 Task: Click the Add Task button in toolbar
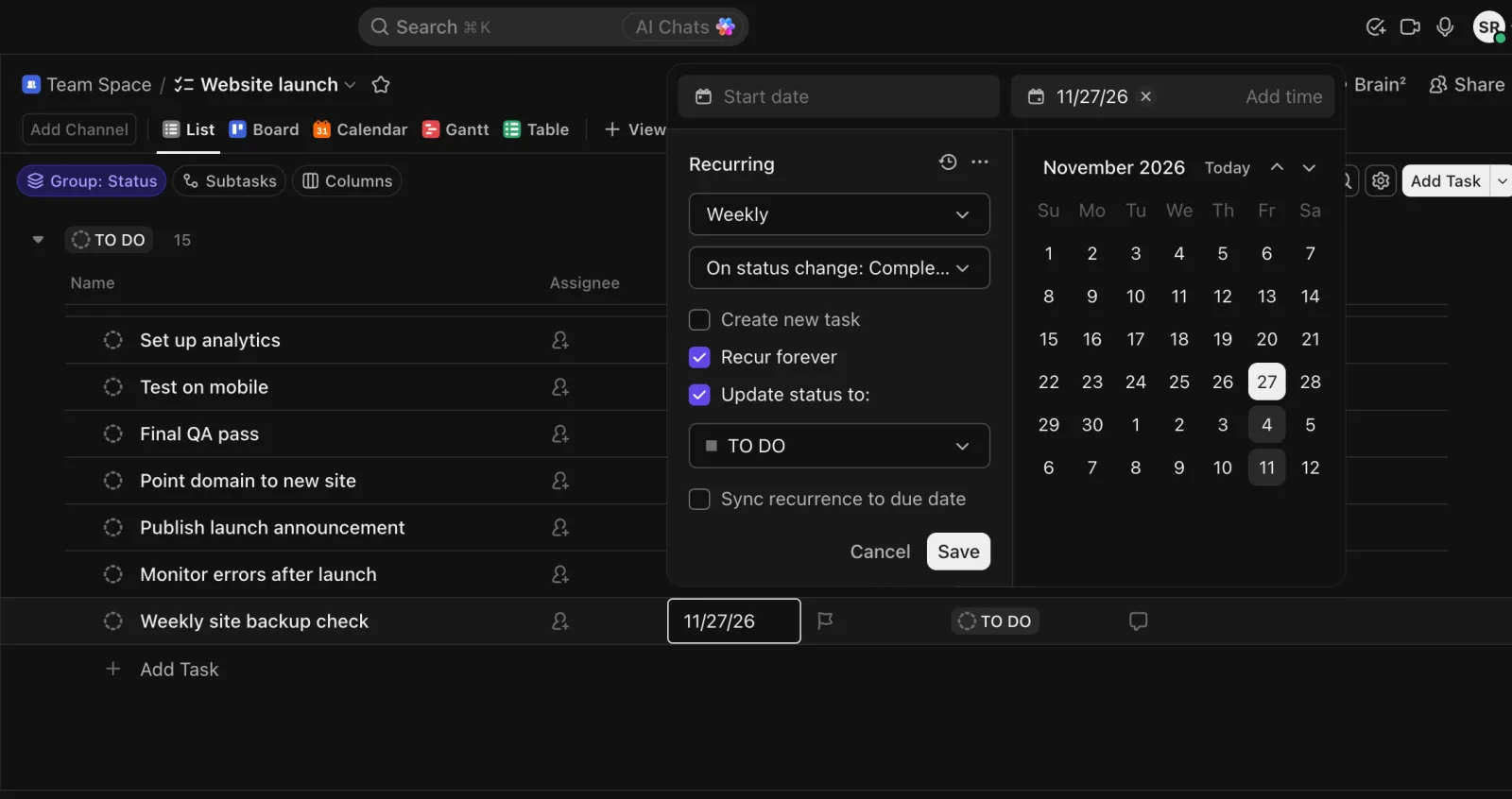coord(1446,180)
